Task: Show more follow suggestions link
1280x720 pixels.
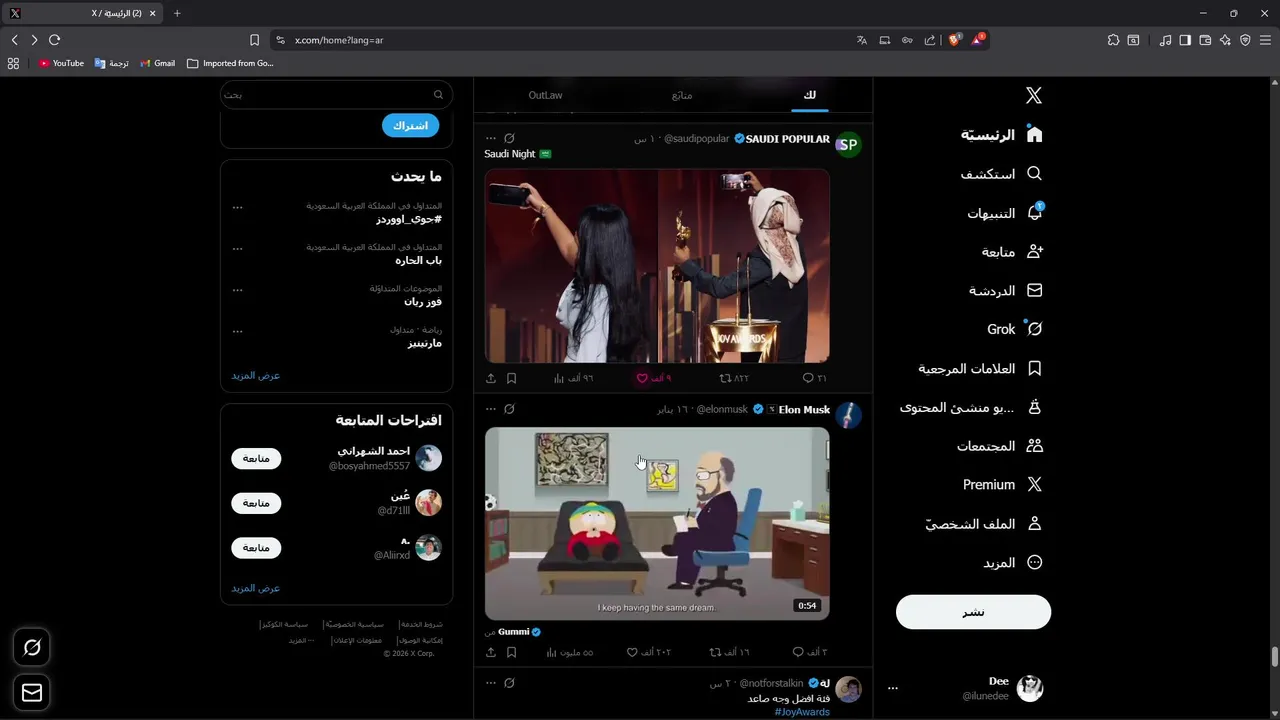Action: tap(256, 588)
